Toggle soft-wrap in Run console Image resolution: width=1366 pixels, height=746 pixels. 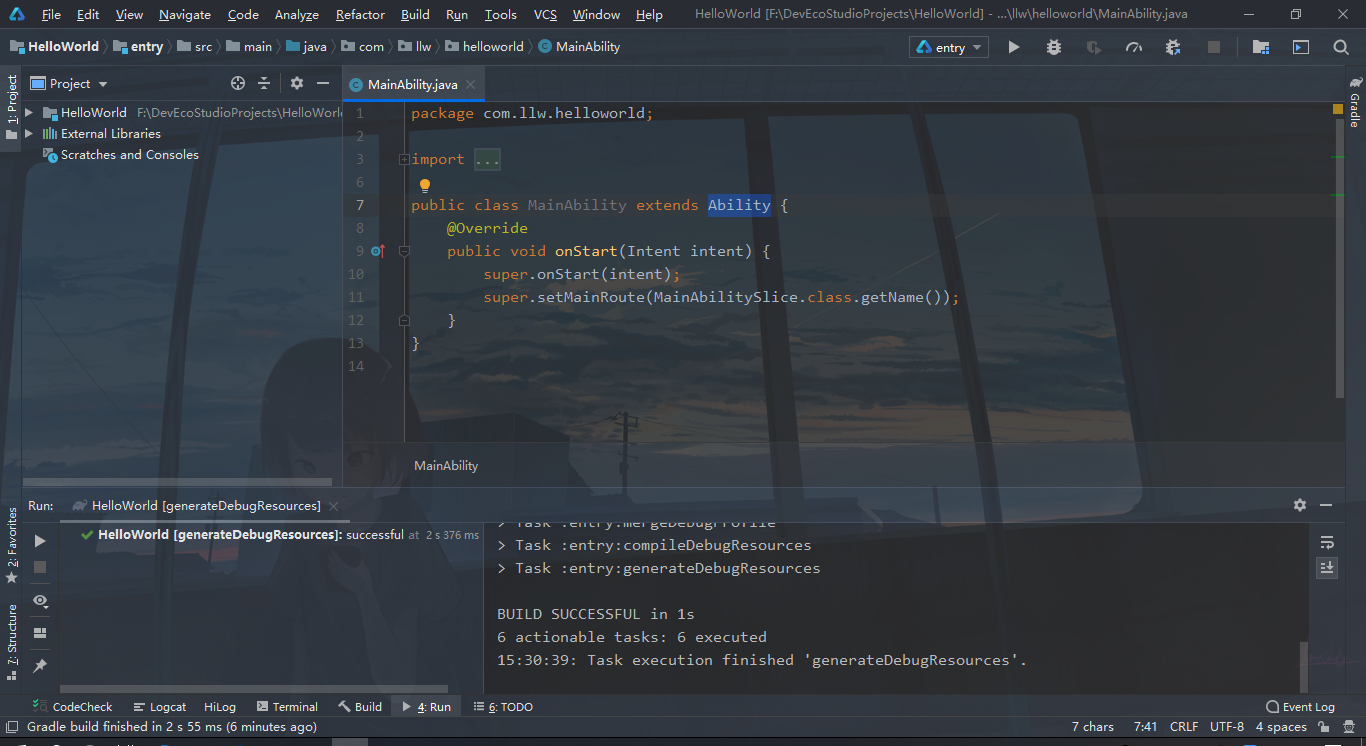[x=1327, y=542]
